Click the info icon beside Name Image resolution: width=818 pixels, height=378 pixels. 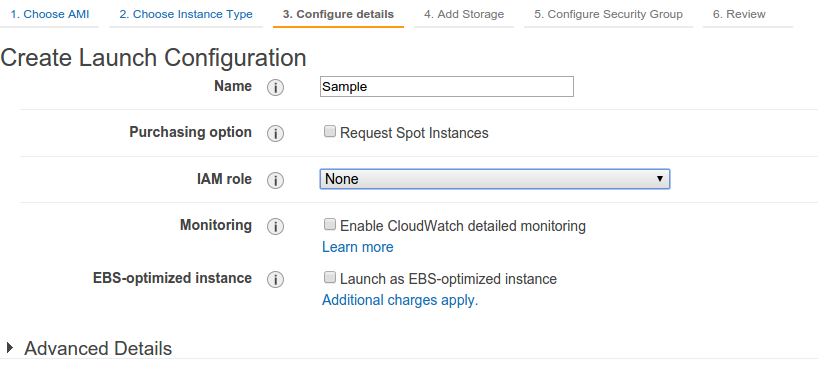275,88
